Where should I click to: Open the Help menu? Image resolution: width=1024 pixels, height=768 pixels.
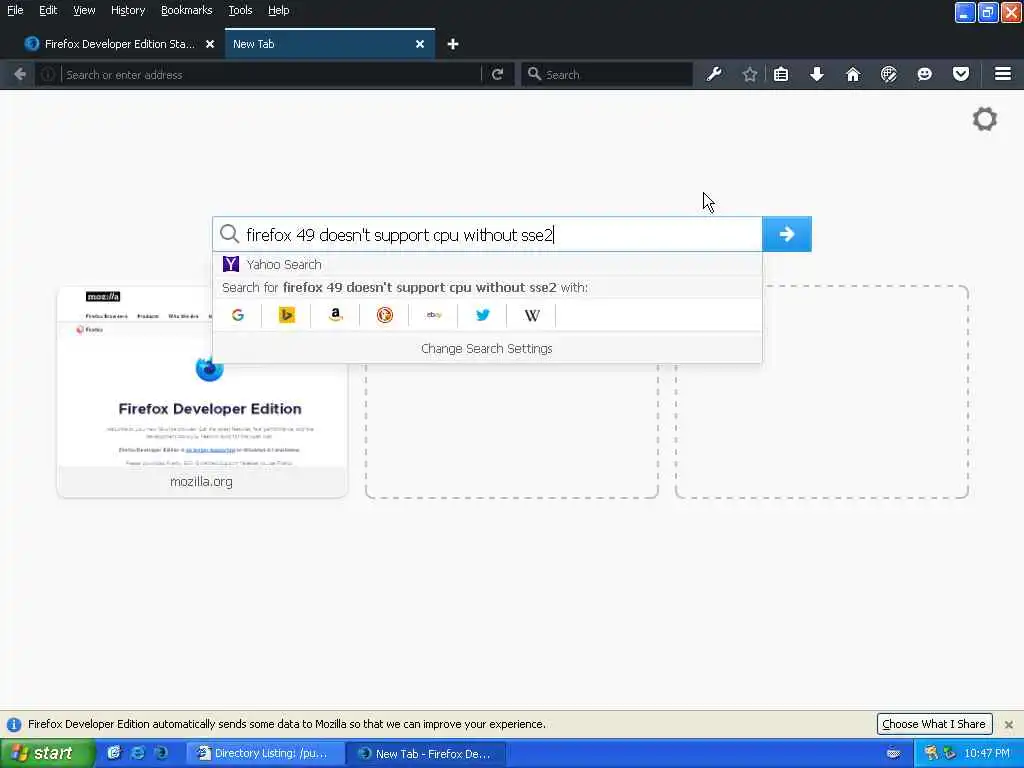coord(278,10)
